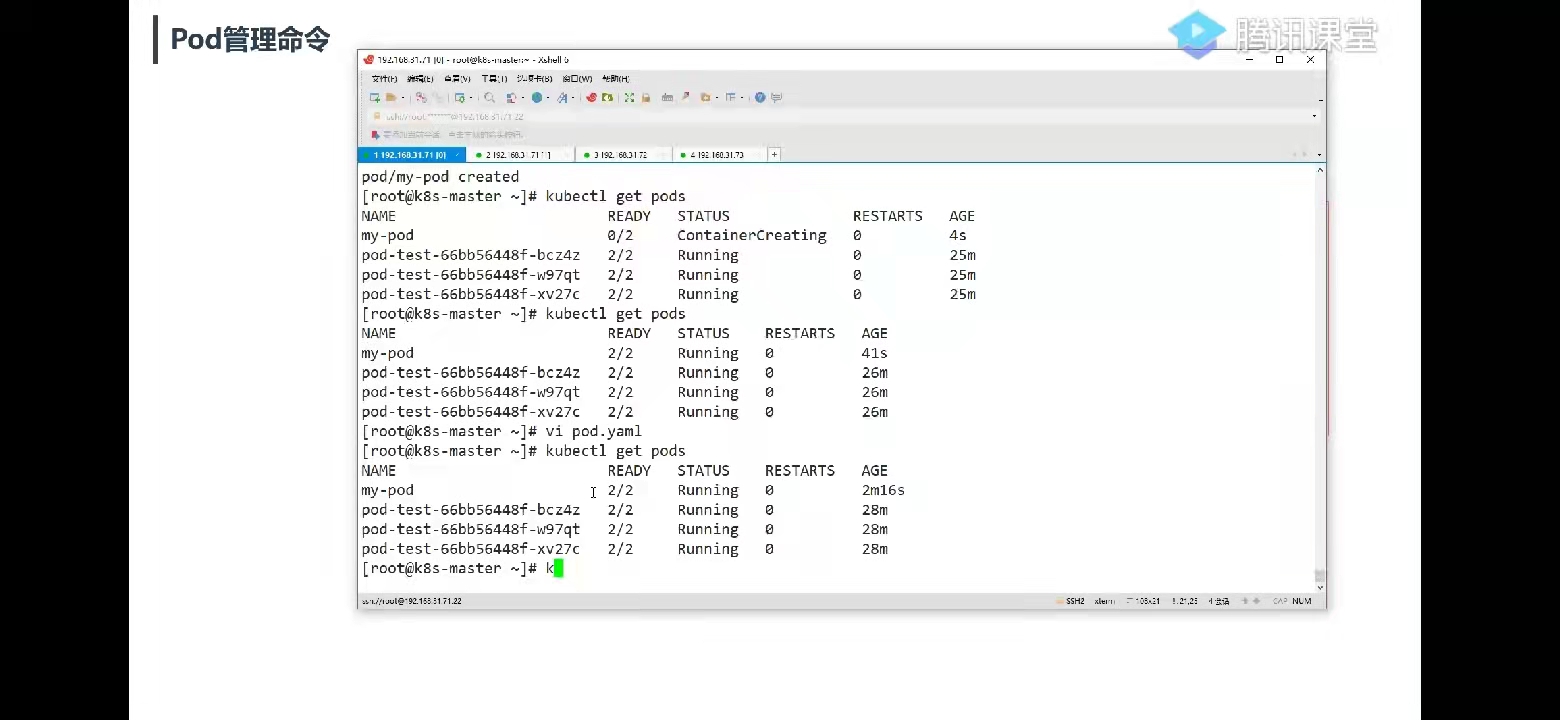Image resolution: width=1560 pixels, height=720 pixels.
Task: Click the 'ContainerCreating' status text
Action: tap(752, 236)
